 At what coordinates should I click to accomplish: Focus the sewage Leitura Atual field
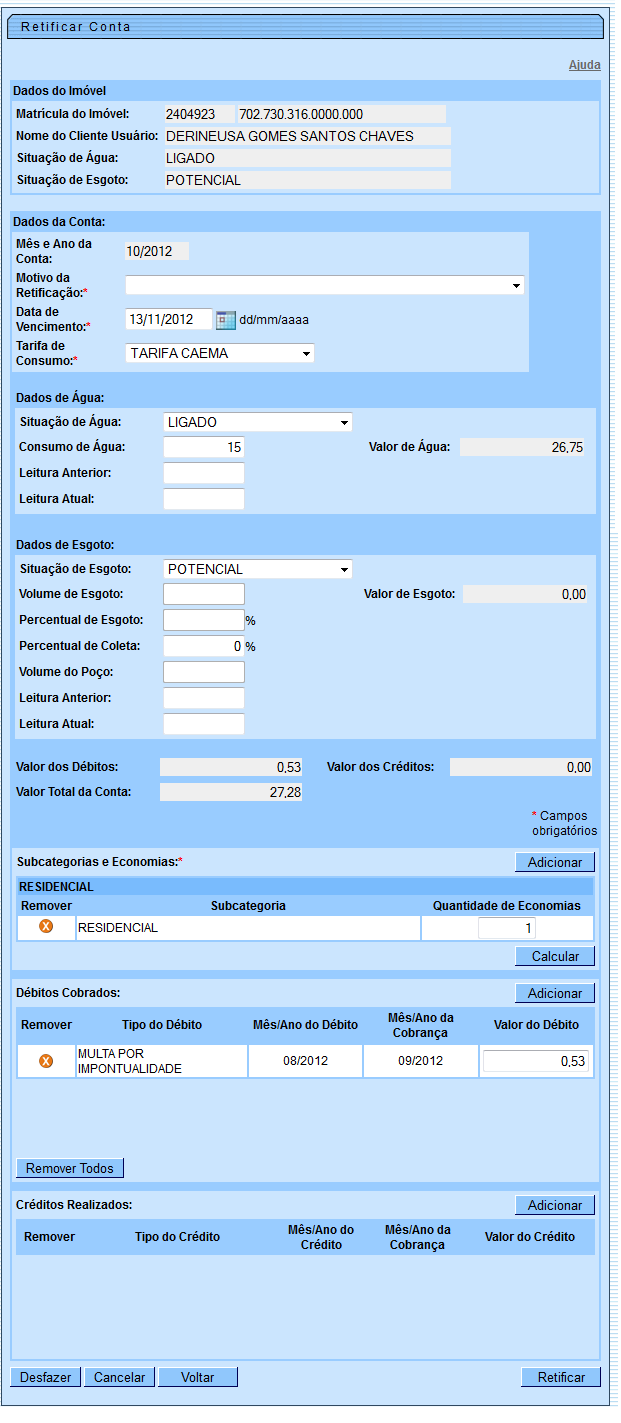pos(204,724)
